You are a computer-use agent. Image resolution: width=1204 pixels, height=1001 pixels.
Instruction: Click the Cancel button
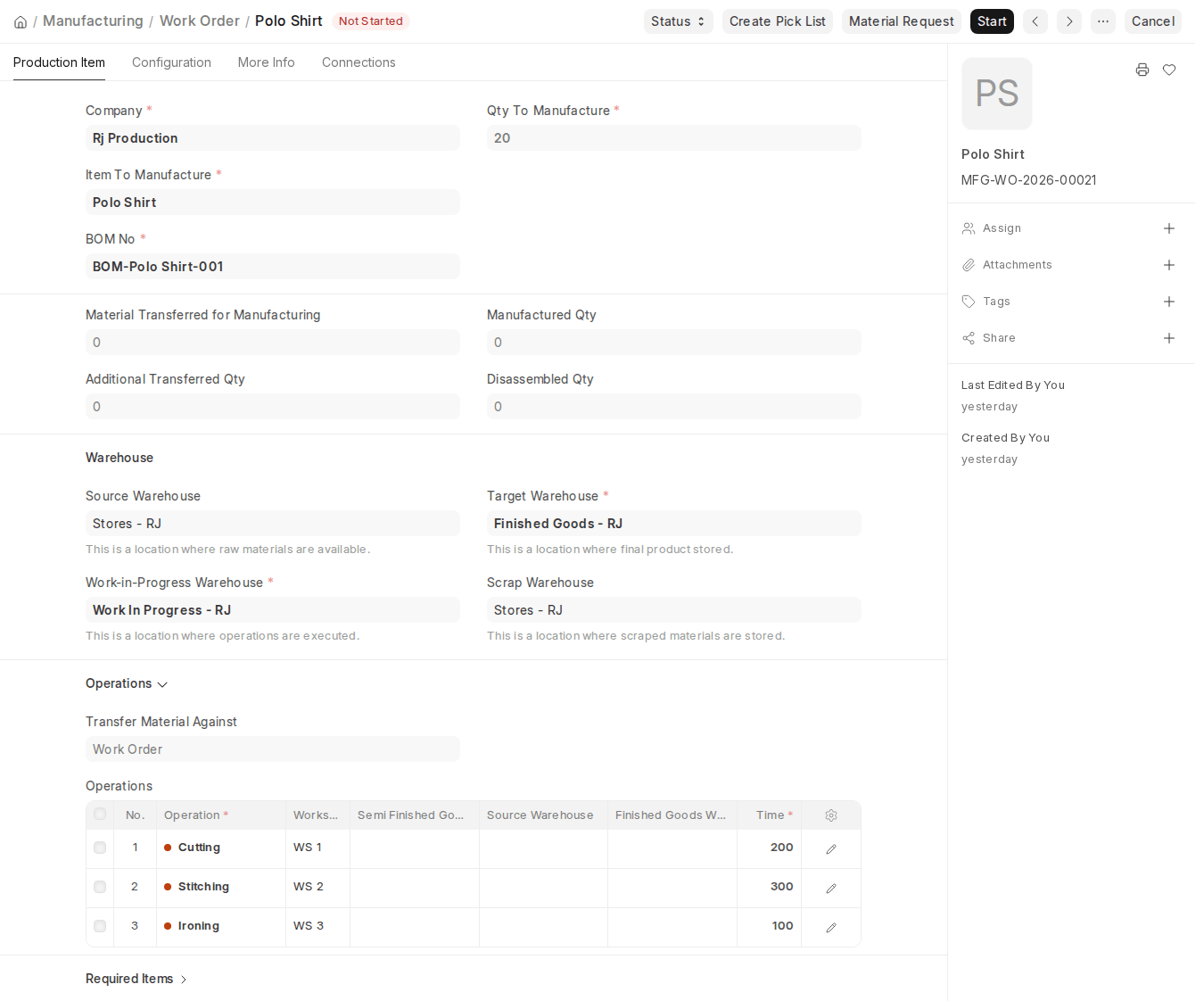pyautogui.click(x=1153, y=21)
